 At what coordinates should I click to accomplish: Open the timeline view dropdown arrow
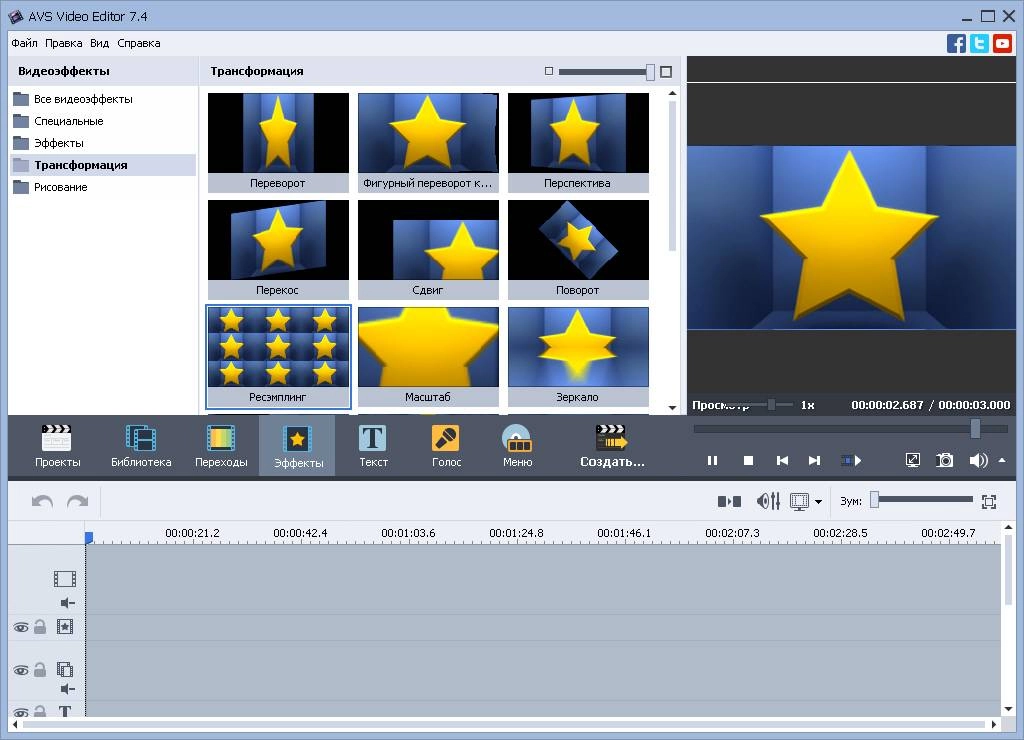[x=818, y=502]
